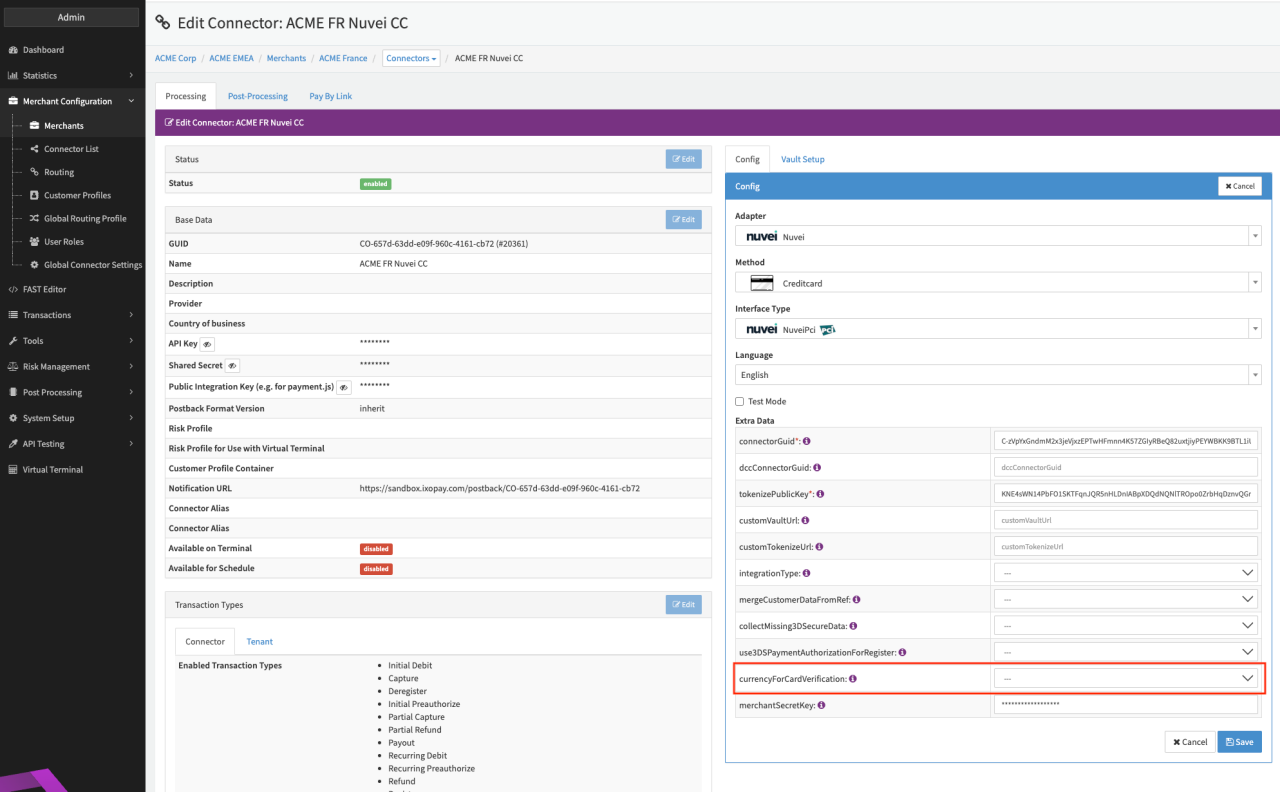This screenshot has height=792, width=1280.
Task: Click info icon beside currencyForCardVerification
Action: tap(853, 679)
